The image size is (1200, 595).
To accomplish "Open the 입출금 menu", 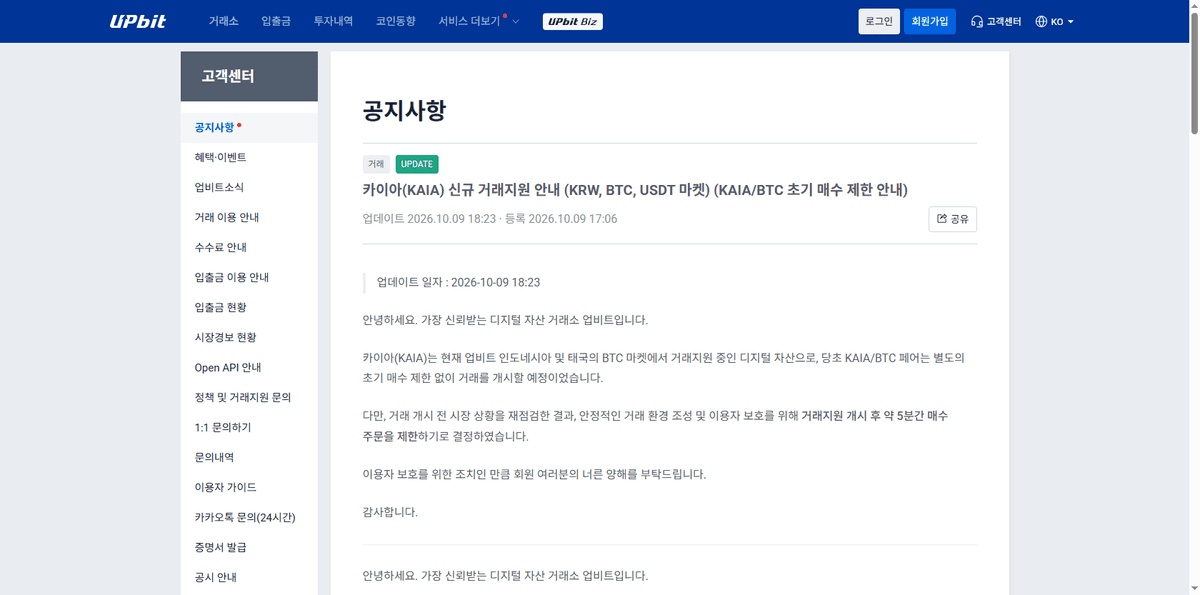I will (276, 21).
